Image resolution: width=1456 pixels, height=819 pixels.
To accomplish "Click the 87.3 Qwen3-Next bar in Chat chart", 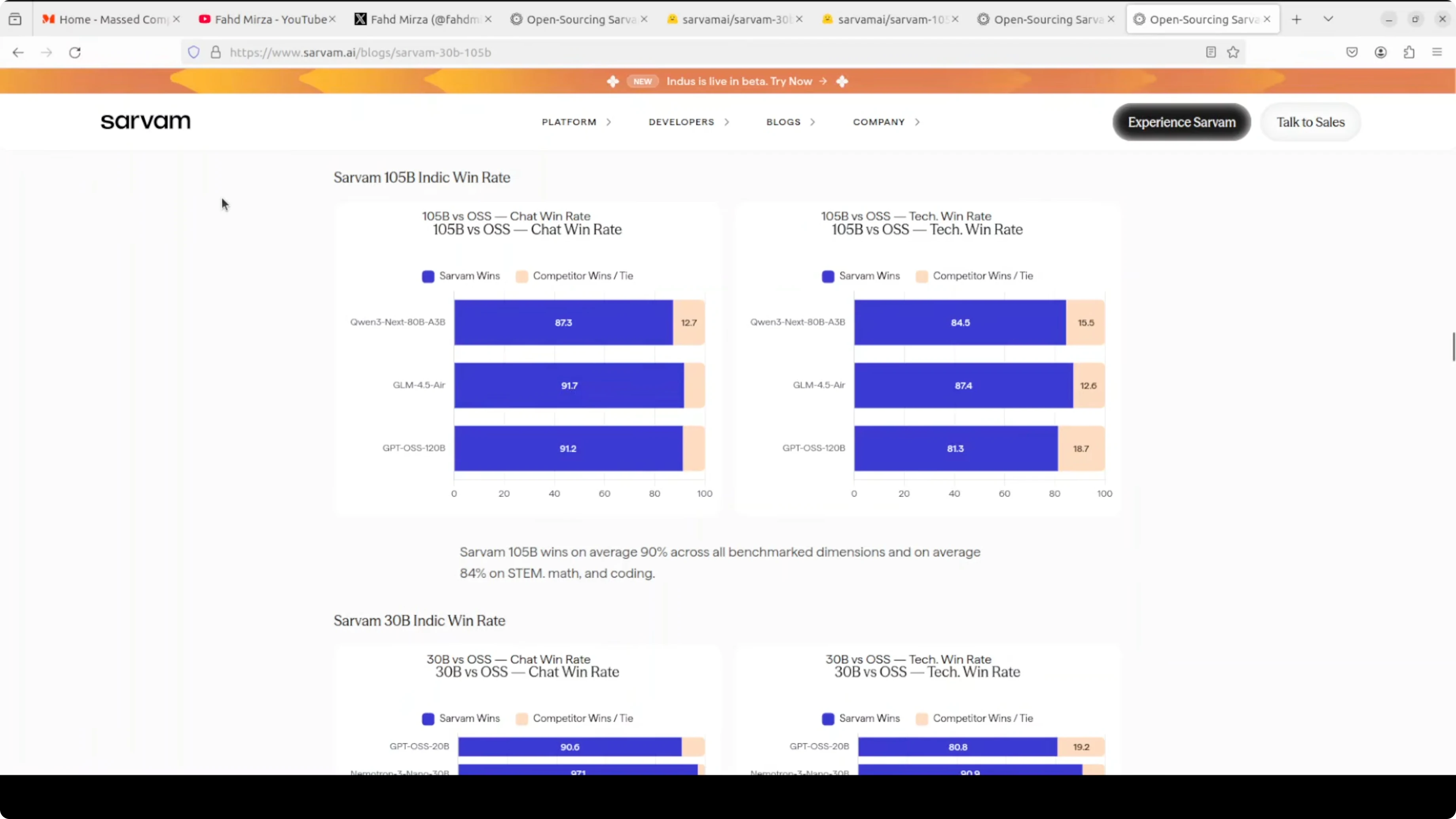I will point(563,323).
